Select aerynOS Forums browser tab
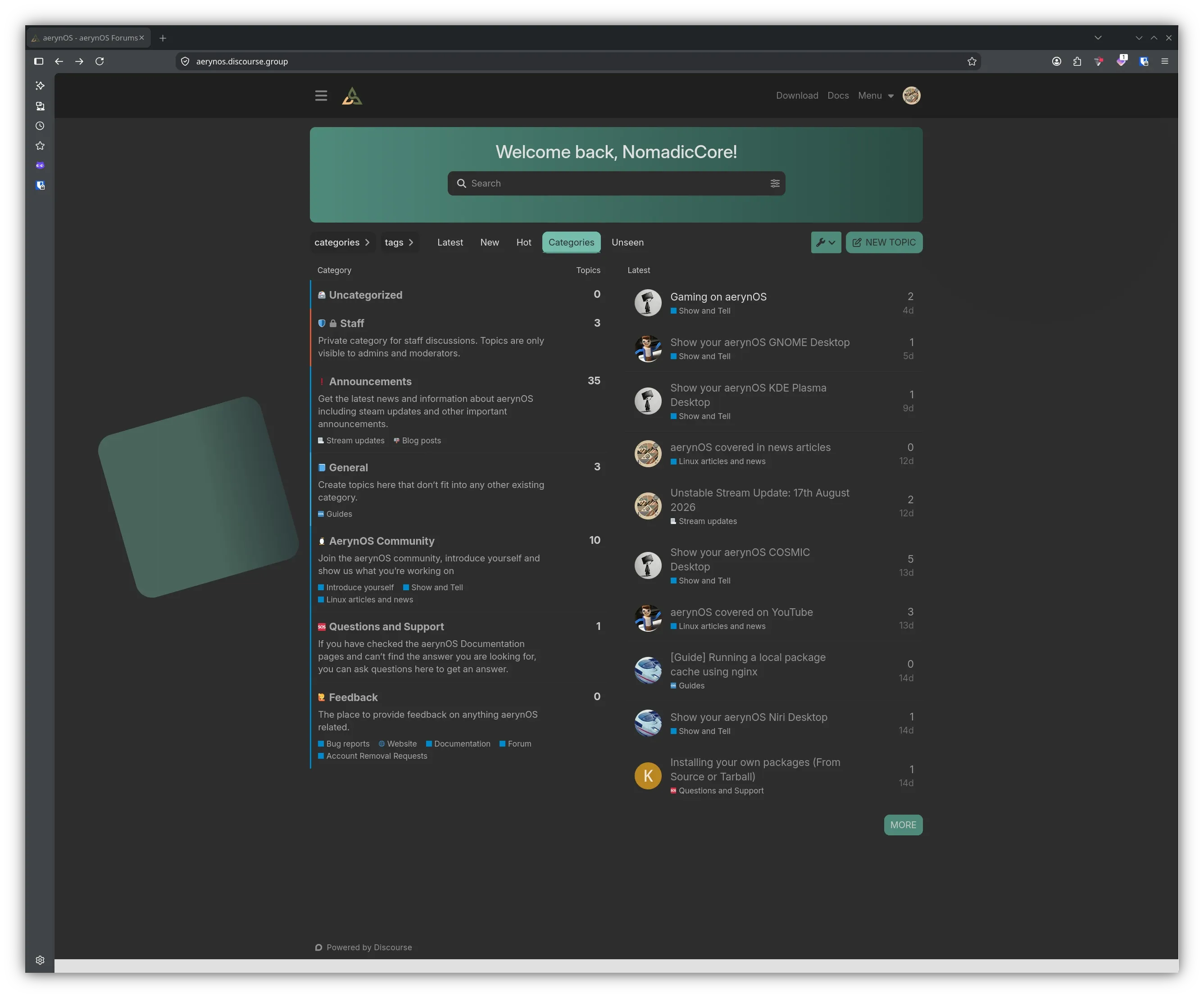This screenshot has height=998, width=1204. (x=89, y=38)
